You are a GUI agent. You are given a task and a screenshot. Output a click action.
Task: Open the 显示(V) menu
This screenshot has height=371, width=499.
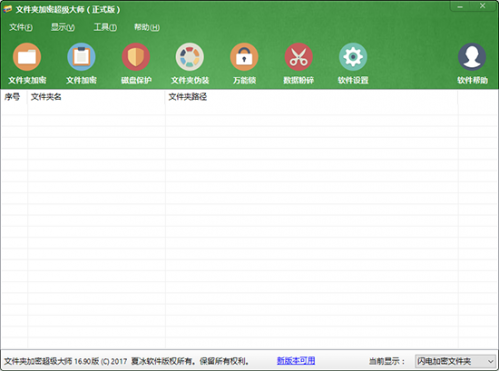click(x=63, y=27)
